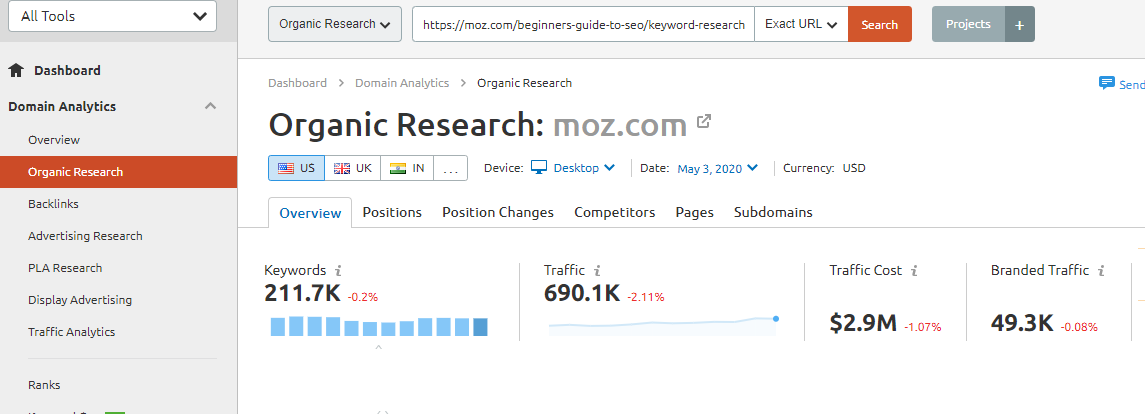Open the May 3, 2020 date picker
This screenshot has height=414, width=1145.
tap(718, 169)
